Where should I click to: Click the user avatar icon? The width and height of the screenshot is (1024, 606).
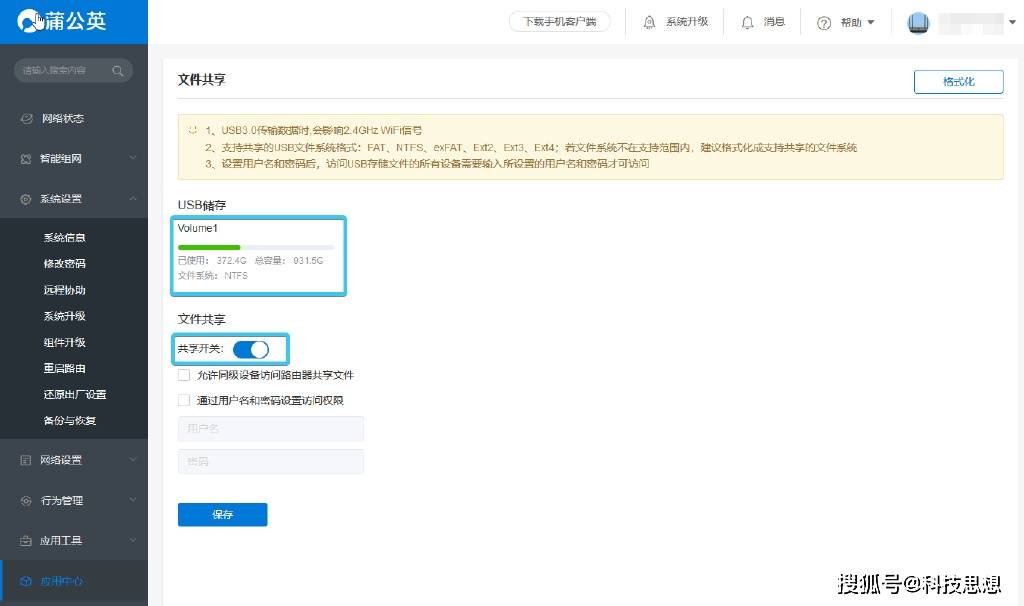point(918,23)
